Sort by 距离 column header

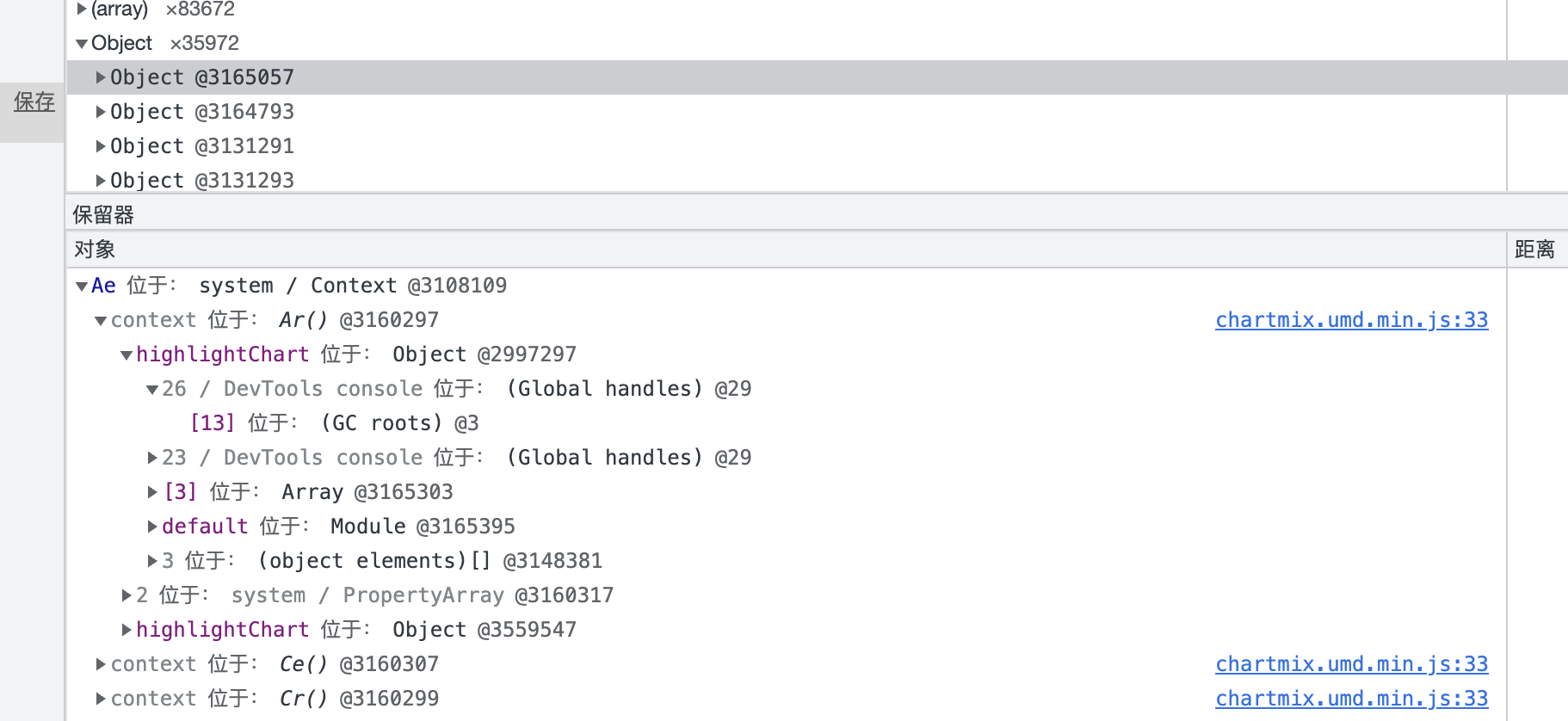(x=1534, y=250)
